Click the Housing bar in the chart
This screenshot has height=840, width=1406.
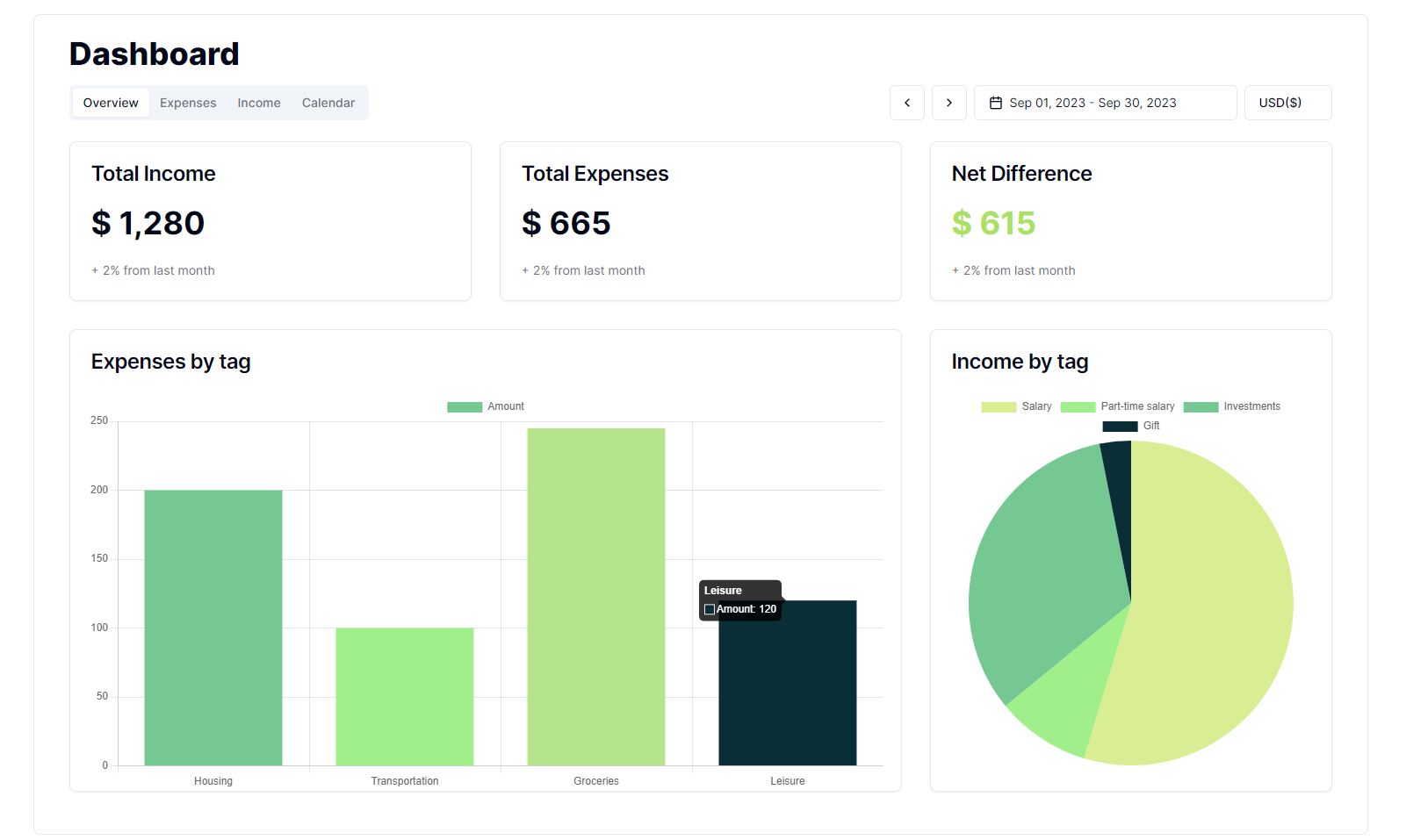[x=213, y=628]
